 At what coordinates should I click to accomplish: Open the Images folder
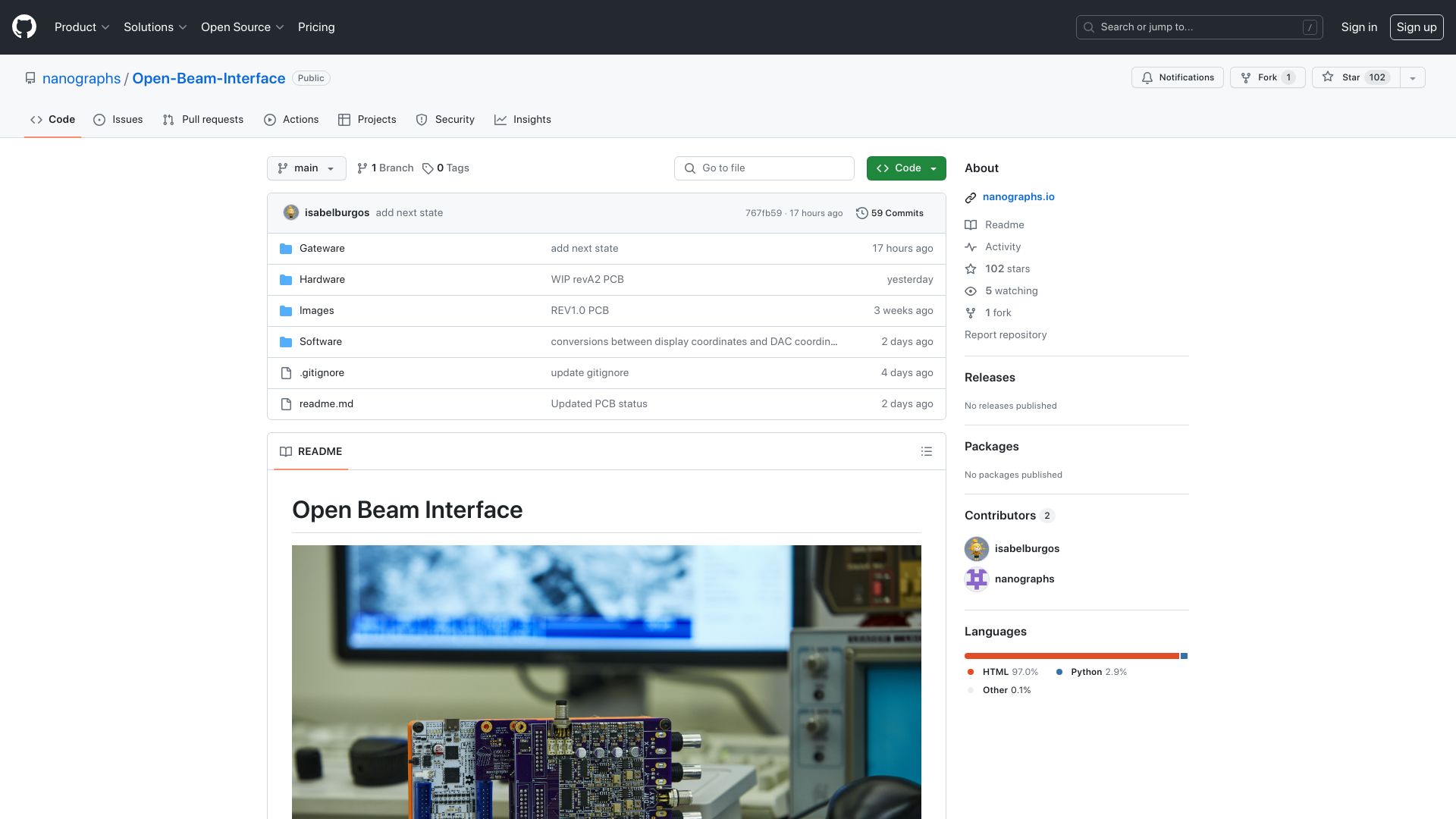point(316,311)
